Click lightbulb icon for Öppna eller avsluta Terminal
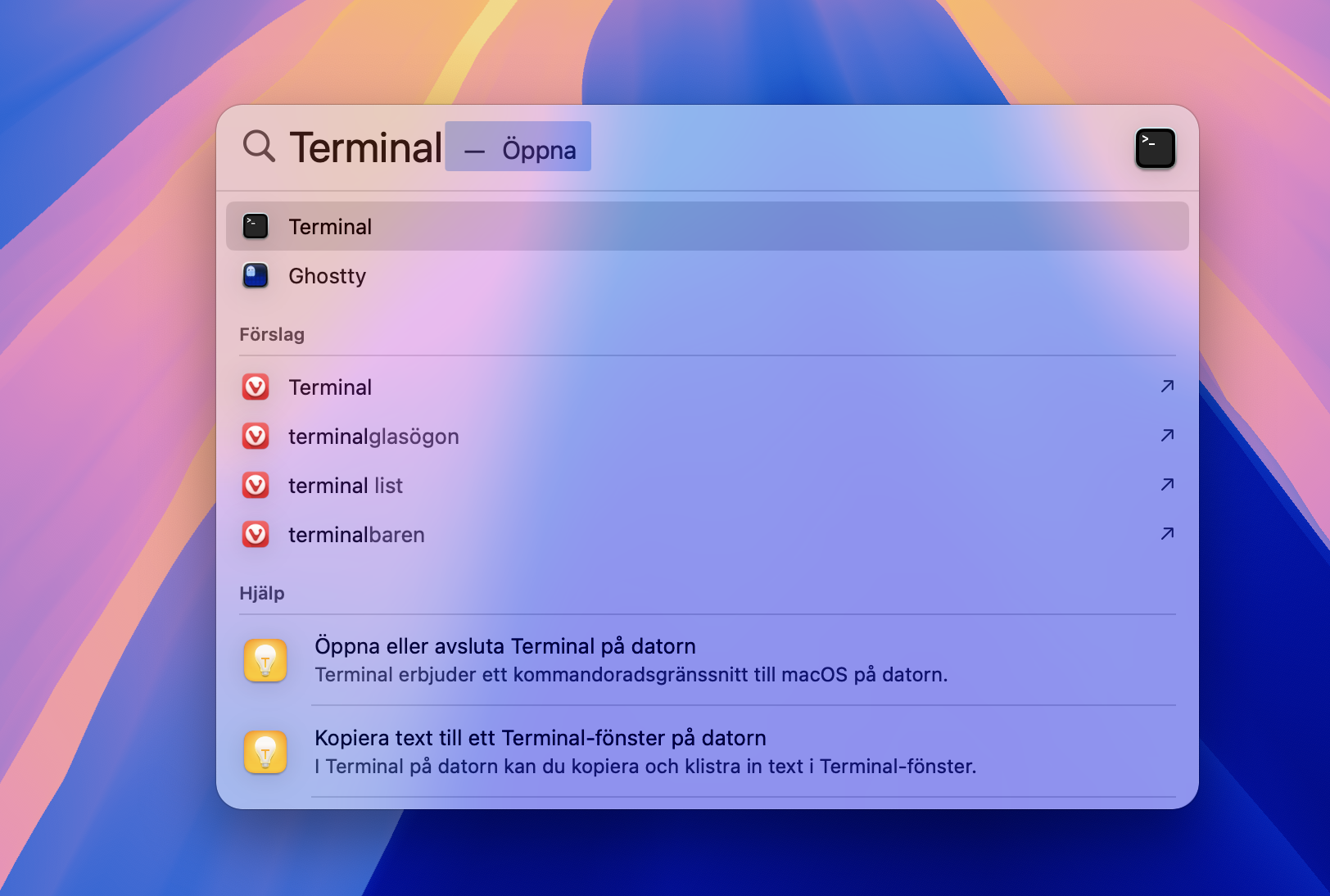 point(265,660)
